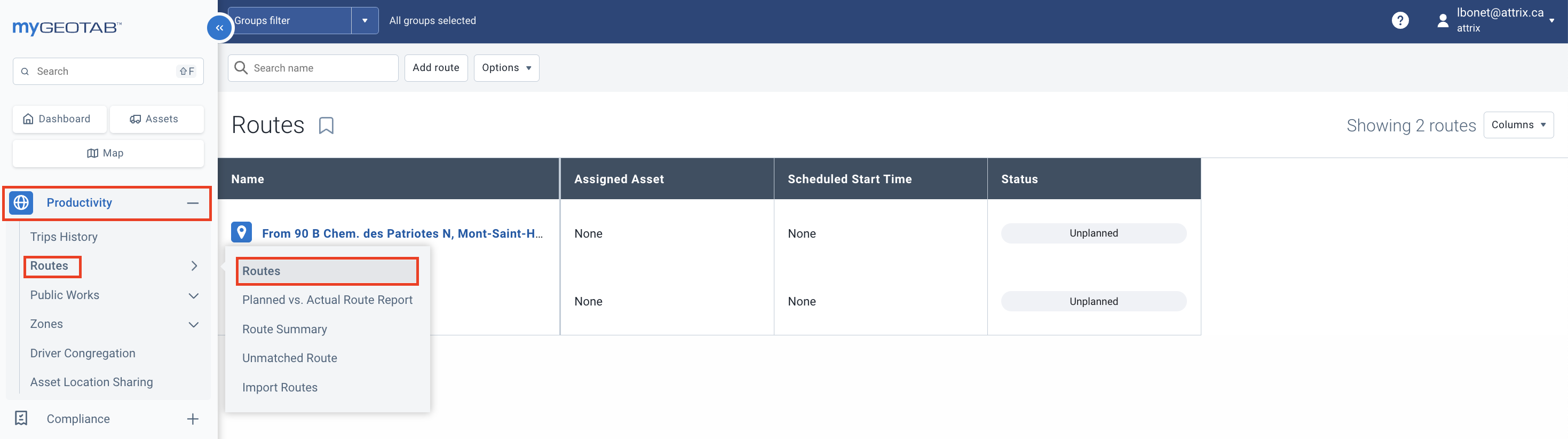Click the Productivity section label
Image resolution: width=1568 pixels, height=439 pixels.
coord(80,203)
